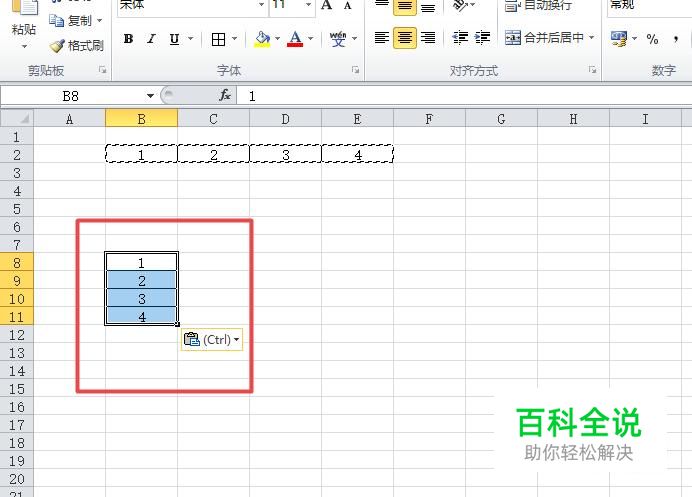Click the Insert Function fx icon

225,95
